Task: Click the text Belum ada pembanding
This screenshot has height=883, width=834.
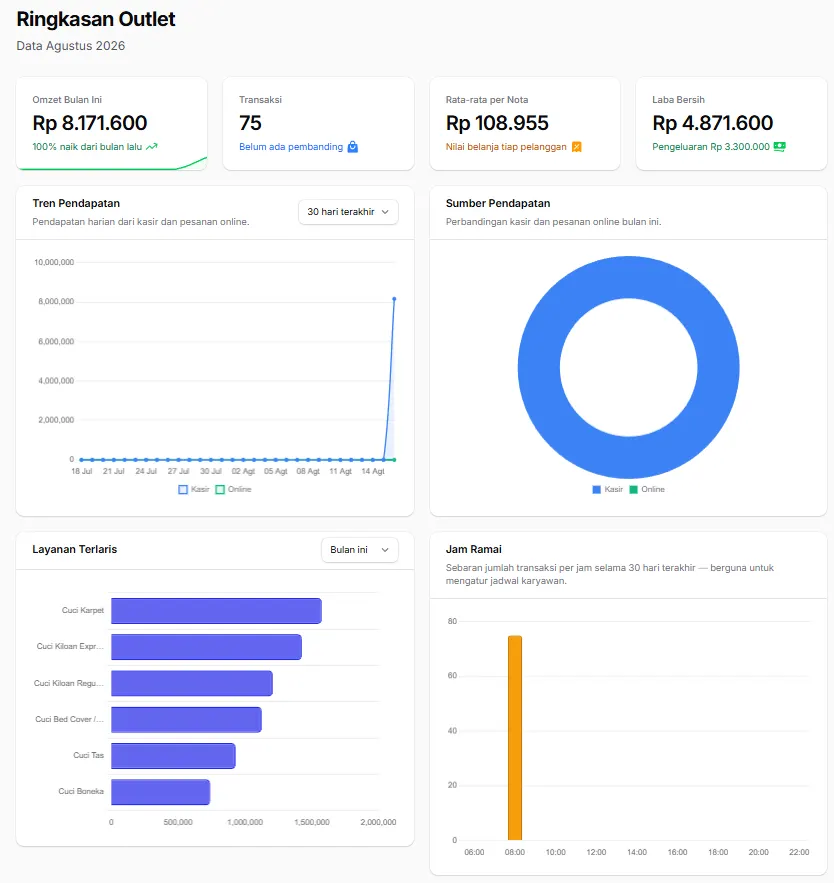Action: coord(291,146)
